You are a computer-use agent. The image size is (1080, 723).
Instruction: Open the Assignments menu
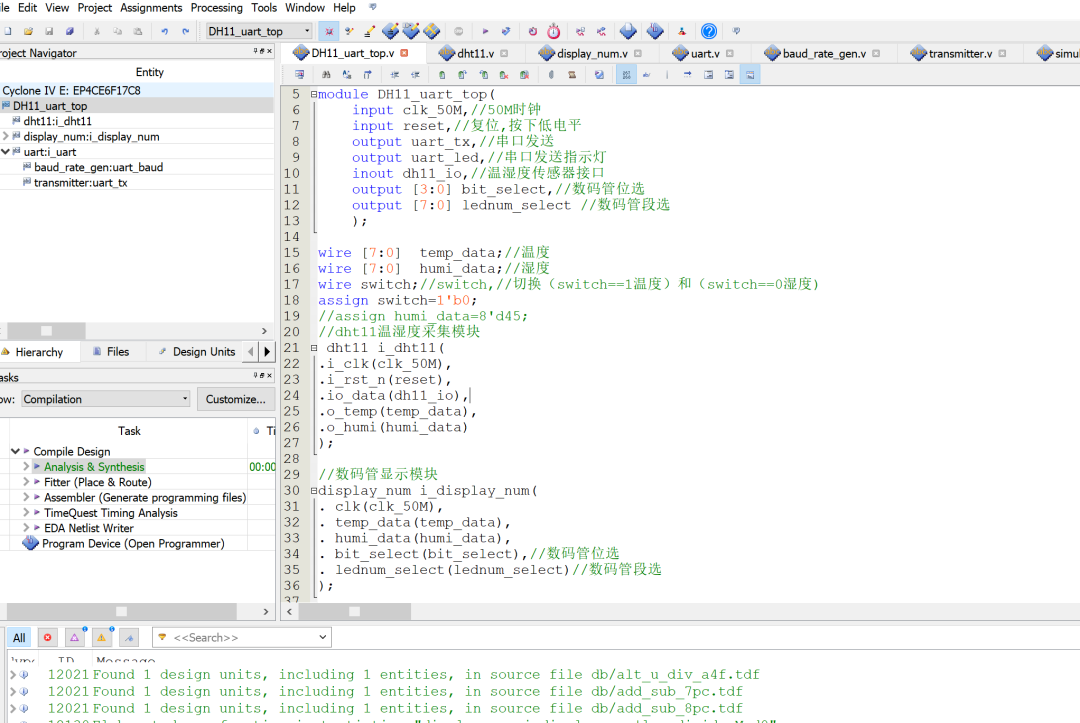(x=151, y=8)
